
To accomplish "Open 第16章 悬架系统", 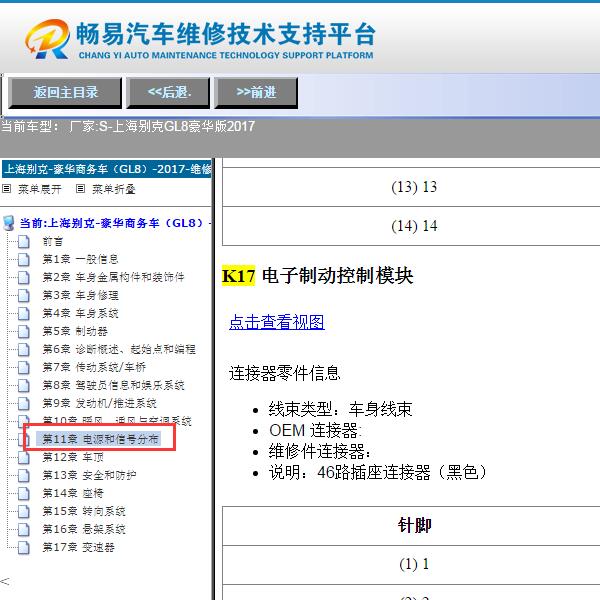I will coord(83,529).
